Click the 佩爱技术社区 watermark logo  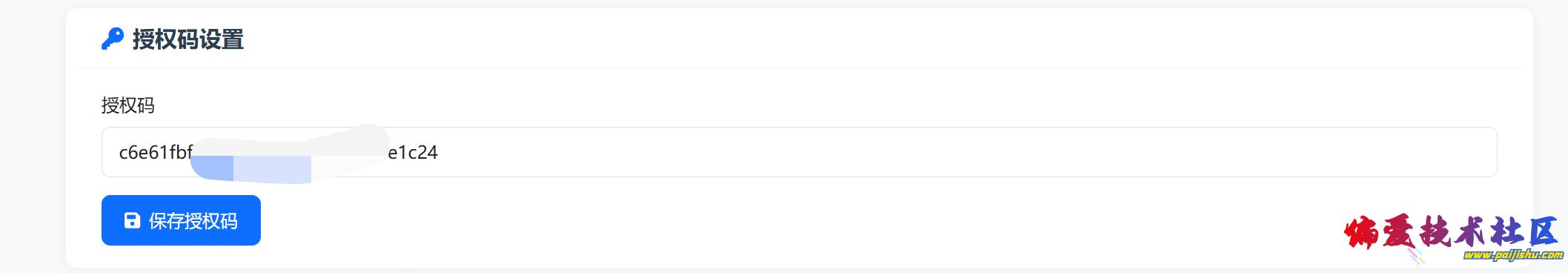[x=1452, y=234]
